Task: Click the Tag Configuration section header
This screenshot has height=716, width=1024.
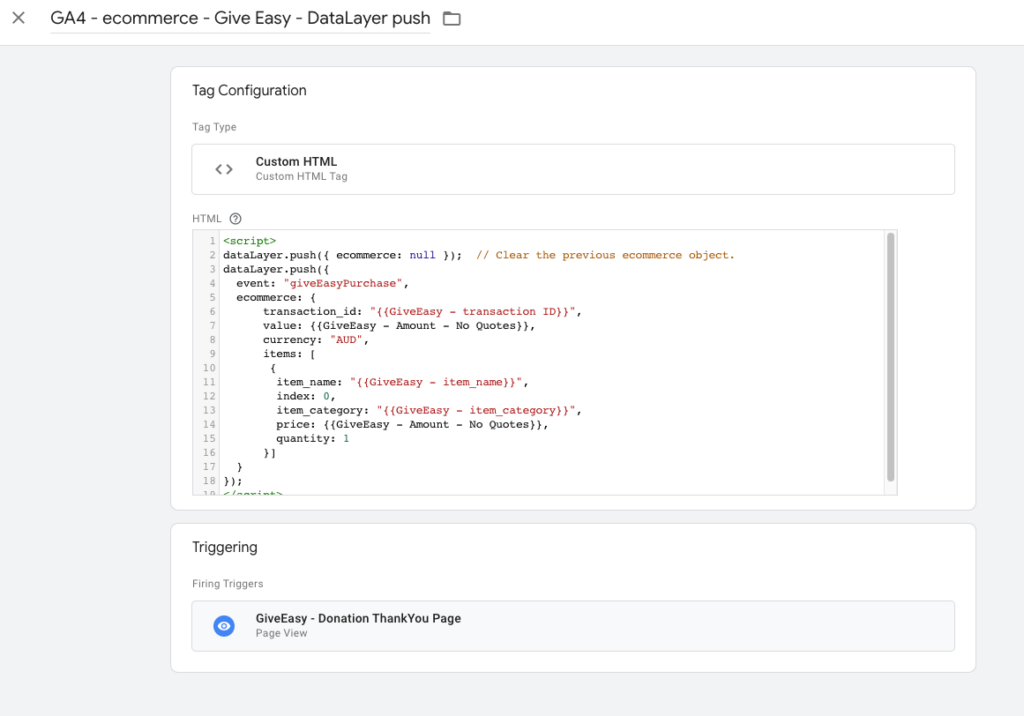Action: 249,90
